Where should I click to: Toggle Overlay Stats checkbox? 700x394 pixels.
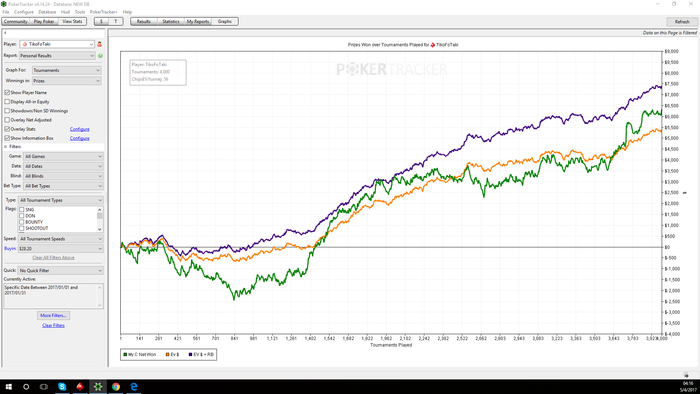(7, 129)
